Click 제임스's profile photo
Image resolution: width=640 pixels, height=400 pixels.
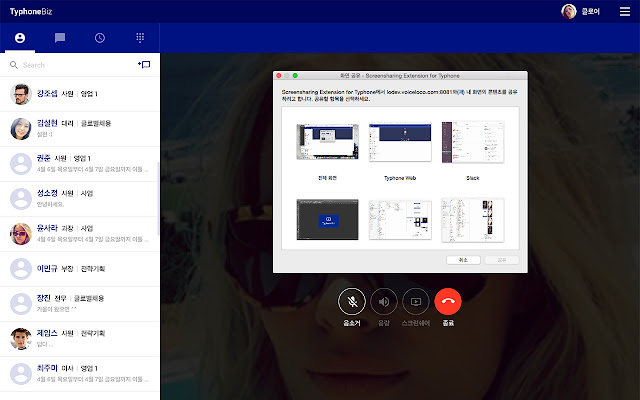[21, 339]
